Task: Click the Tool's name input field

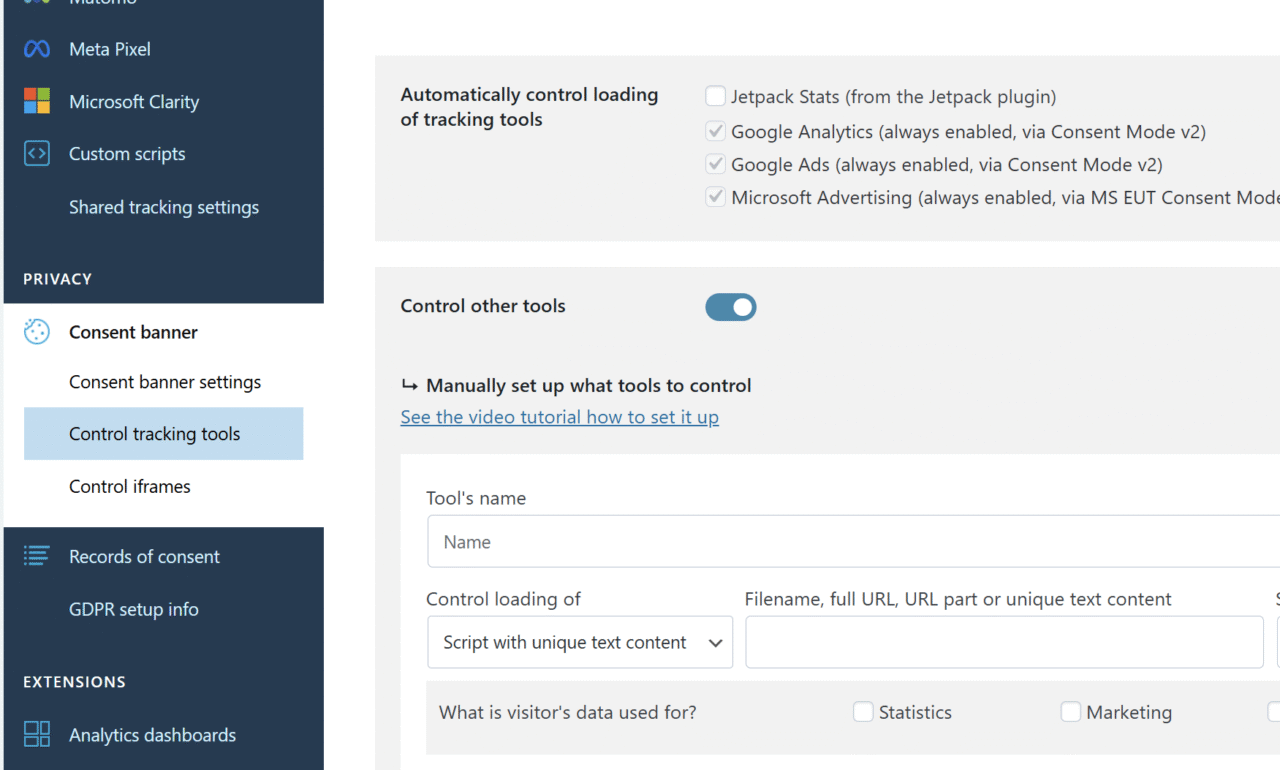Action: (852, 542)
